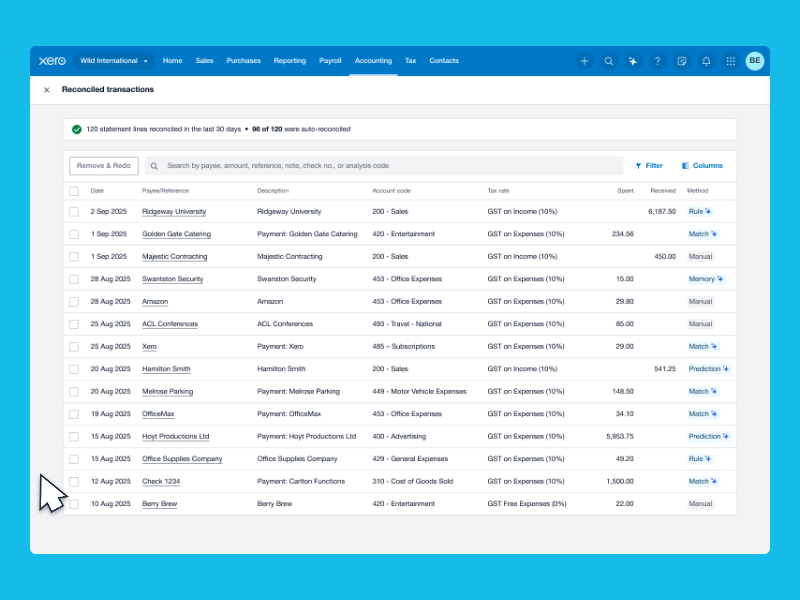800x600 pixels.
Task: Tick the Ridgeway University row checkbox
Action: 74,211
